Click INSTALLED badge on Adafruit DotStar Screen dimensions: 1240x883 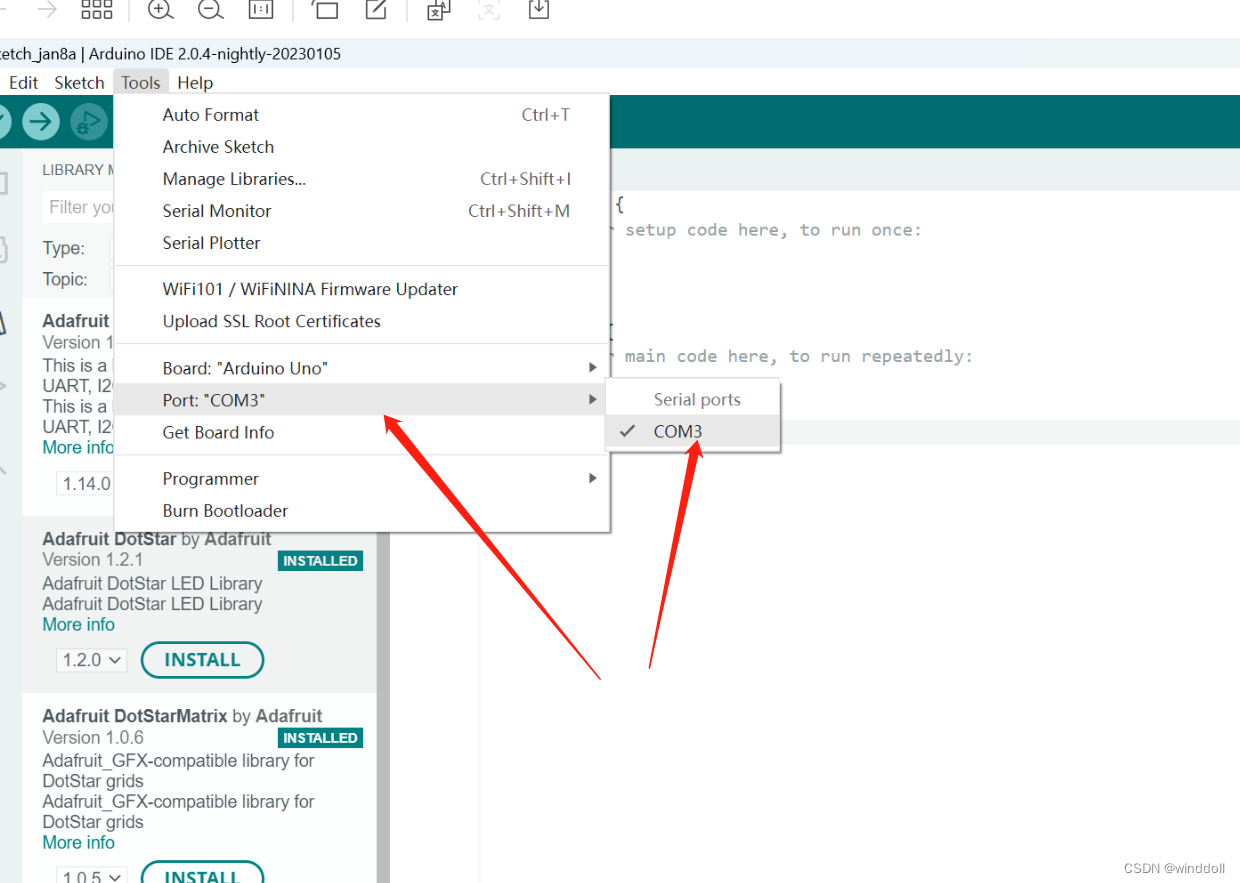(x=320, y=561)
